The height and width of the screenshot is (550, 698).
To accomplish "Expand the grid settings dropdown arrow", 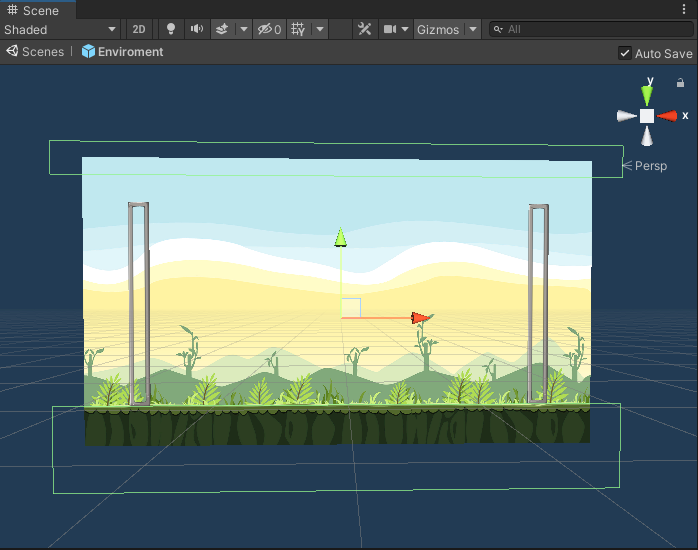I will coord(320,30).
